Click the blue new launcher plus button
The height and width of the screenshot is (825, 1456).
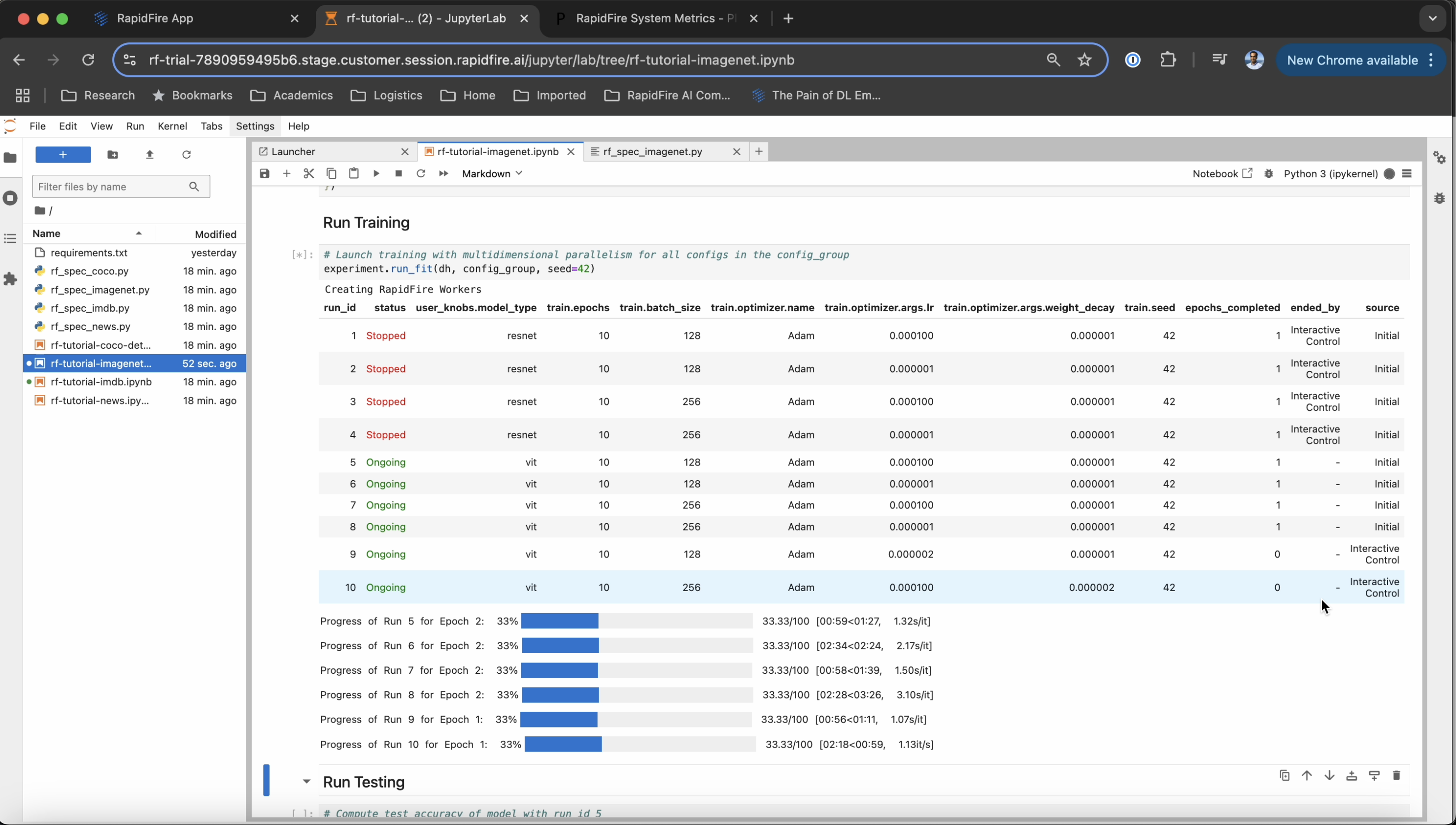(63, 155)
